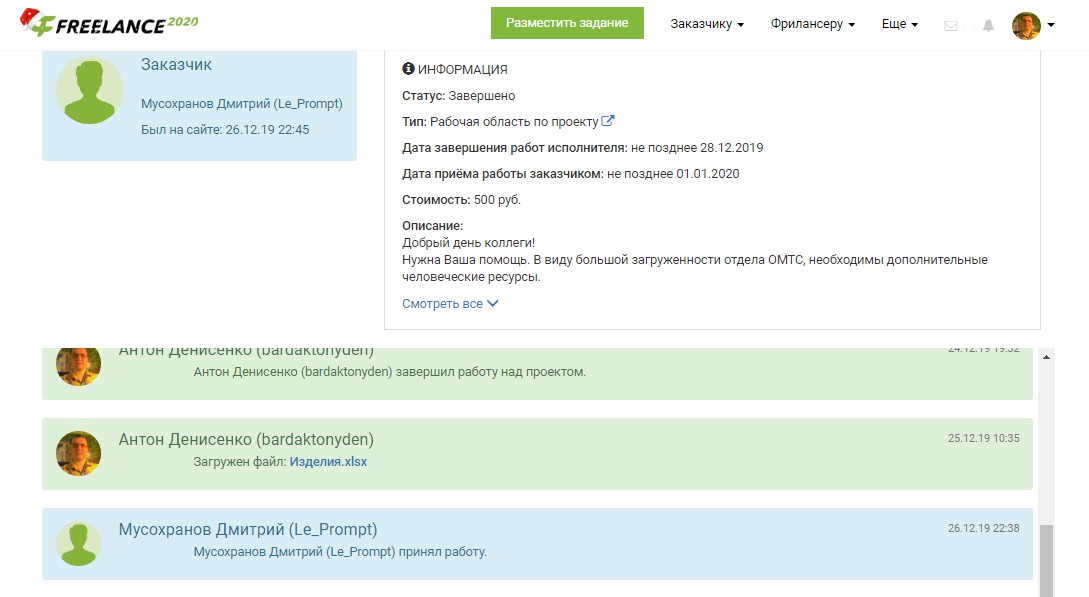Click the chat scrollbar up arrow
Viewport: 1089px width, 597px height.
tap(1046, 357)
